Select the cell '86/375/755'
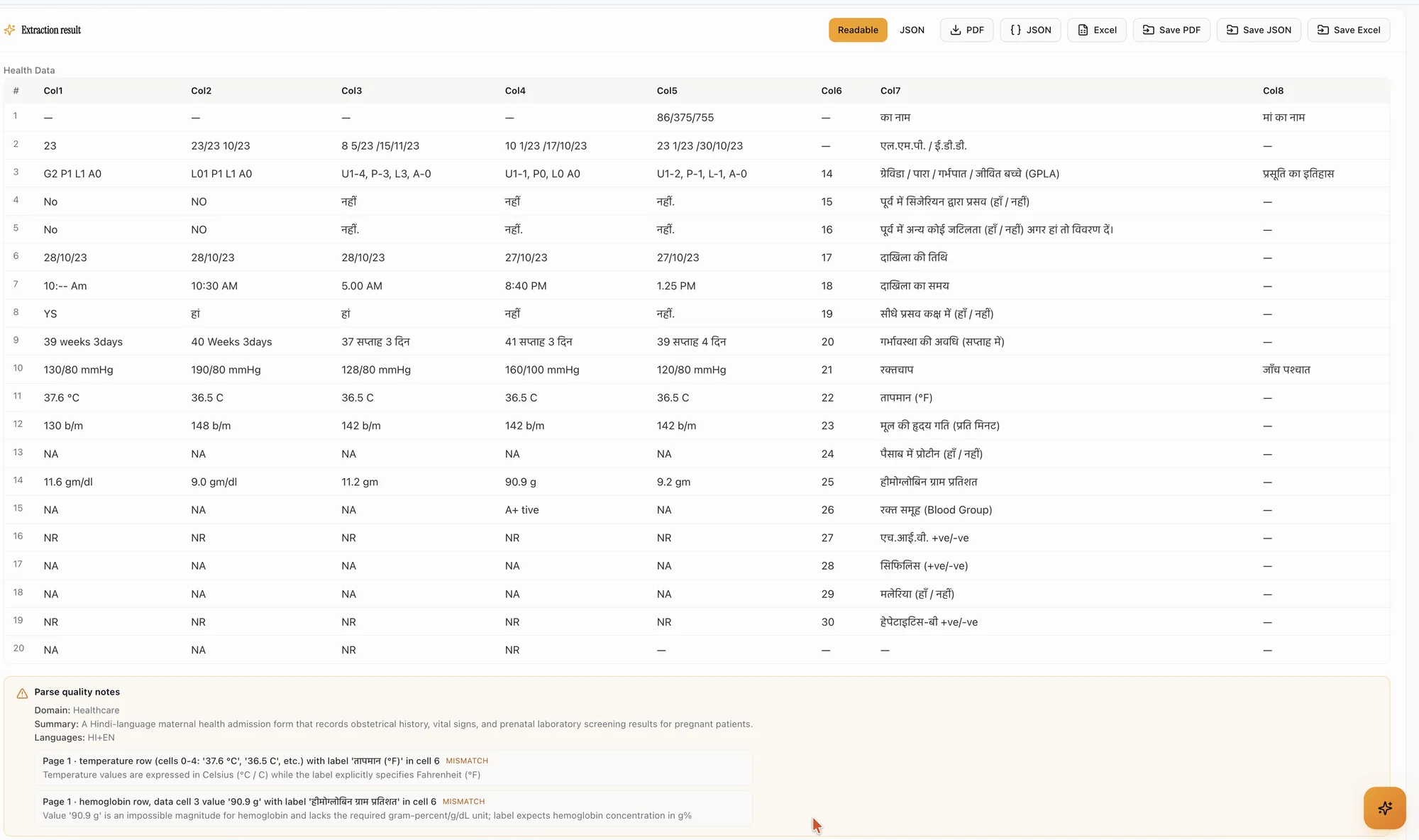This screenshot has height=840, width=1419. click(x=685, y=118)
